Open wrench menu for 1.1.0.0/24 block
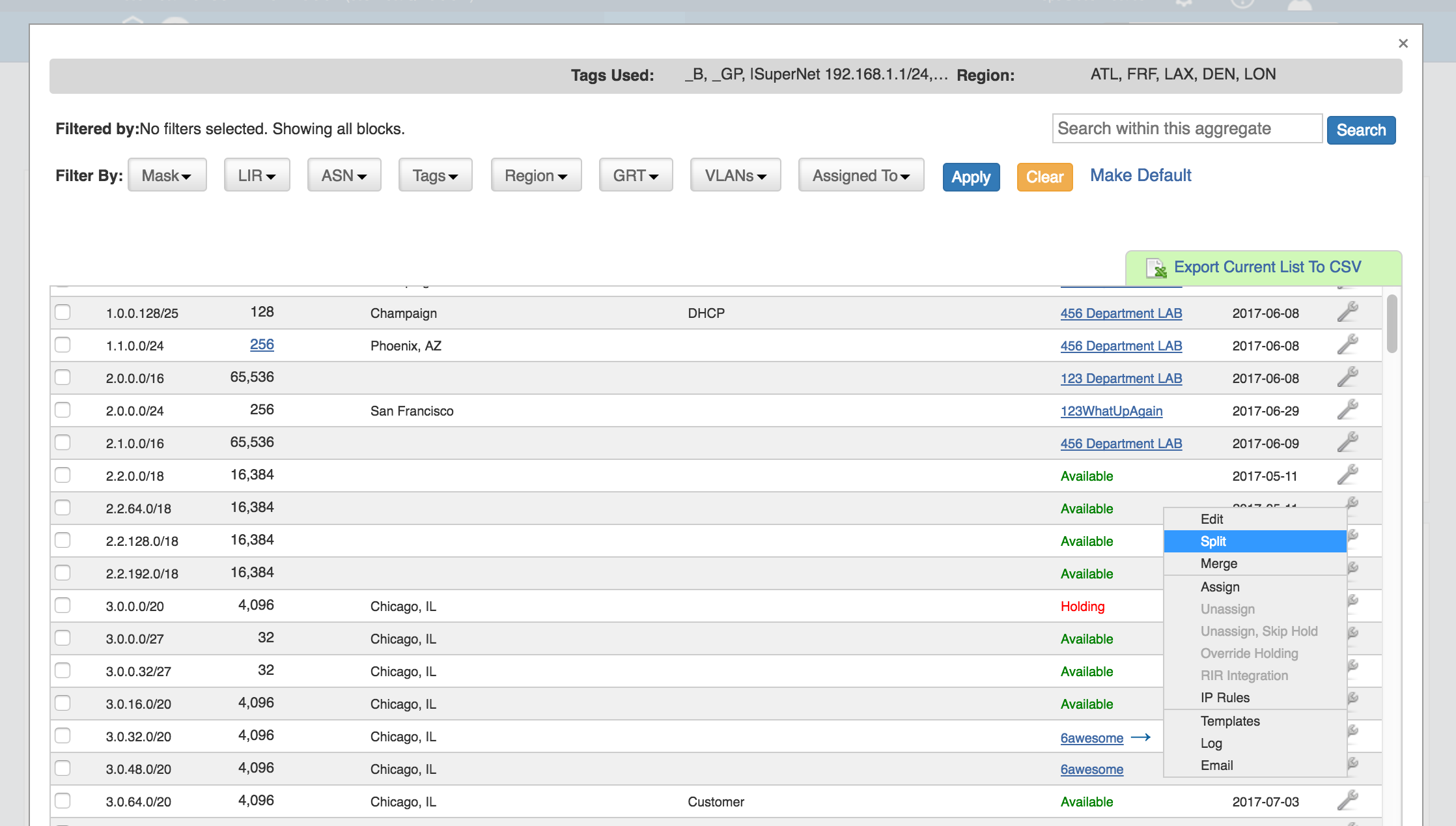 tap(1347, 345)
